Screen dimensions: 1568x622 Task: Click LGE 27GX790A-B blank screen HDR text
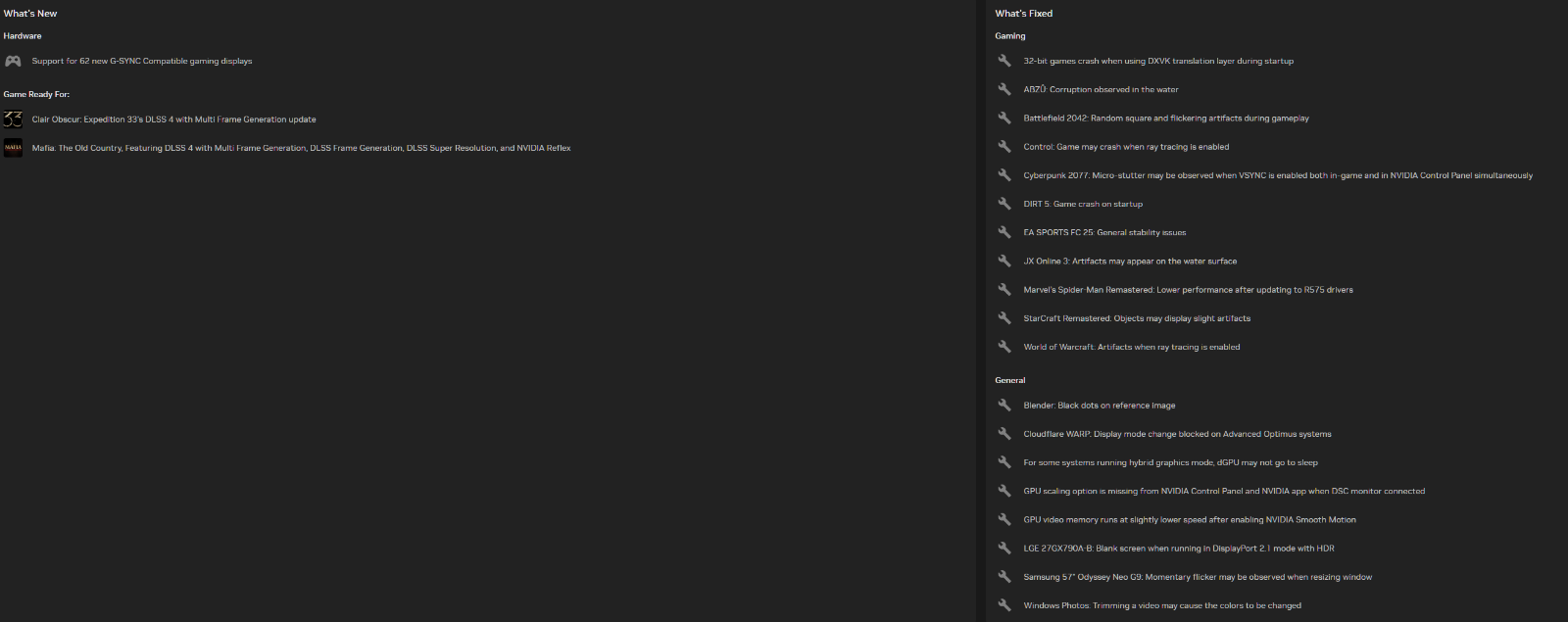[1179, 549]
